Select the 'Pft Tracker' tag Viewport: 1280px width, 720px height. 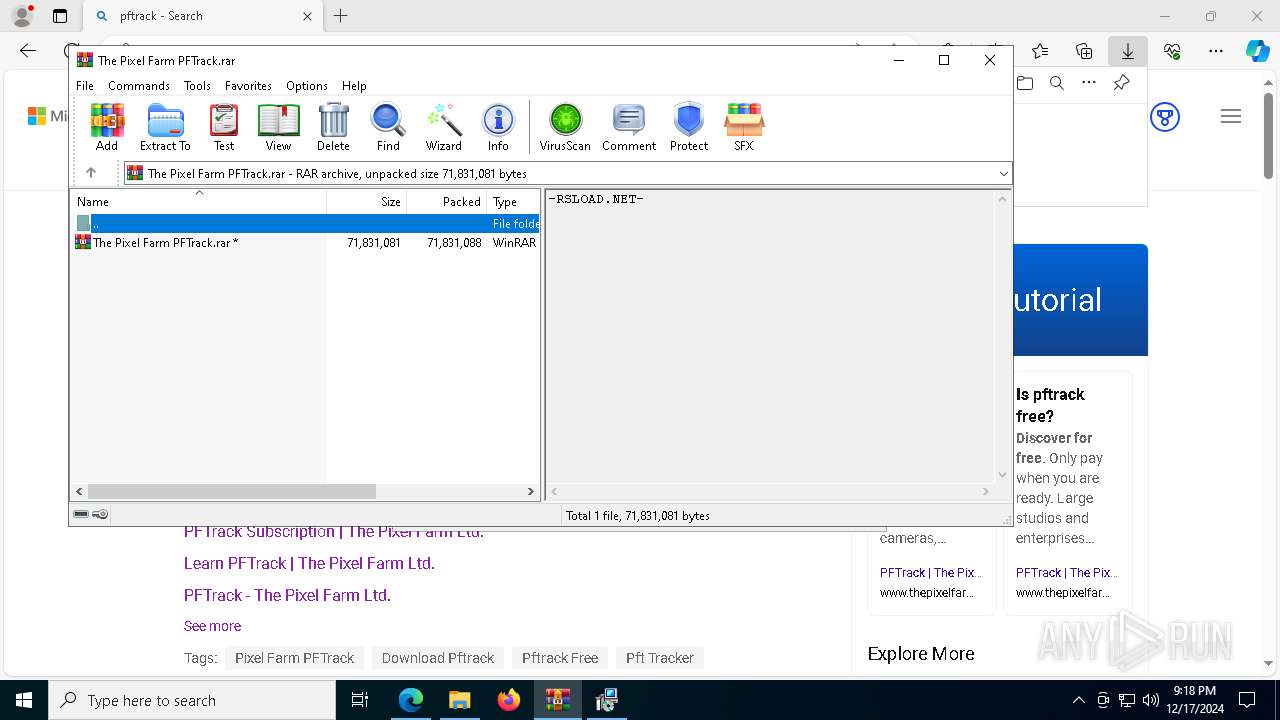660,658
